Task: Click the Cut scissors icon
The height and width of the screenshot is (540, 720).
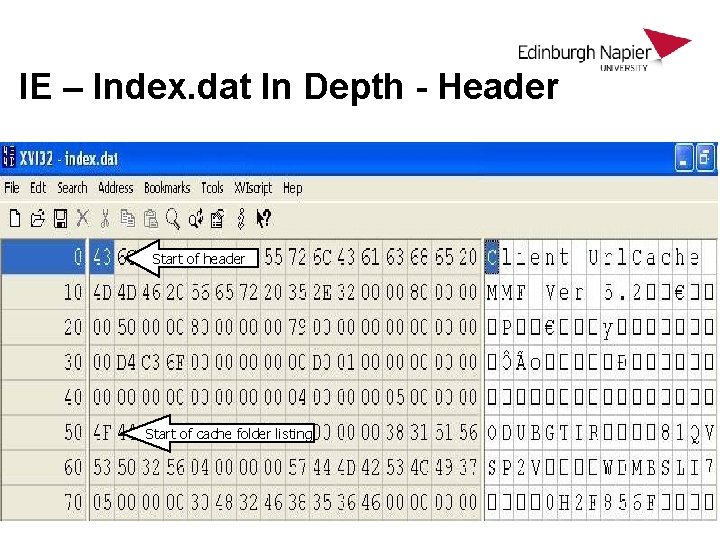Action: pos(105,219)
